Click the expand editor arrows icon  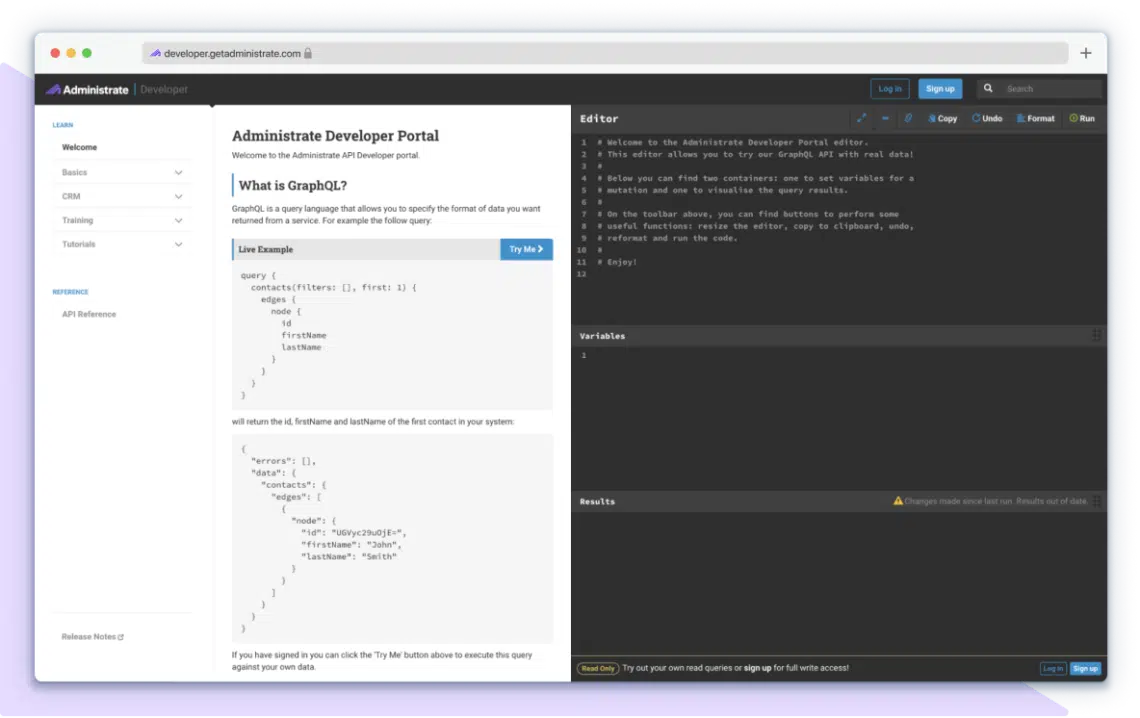coord(862,118)
